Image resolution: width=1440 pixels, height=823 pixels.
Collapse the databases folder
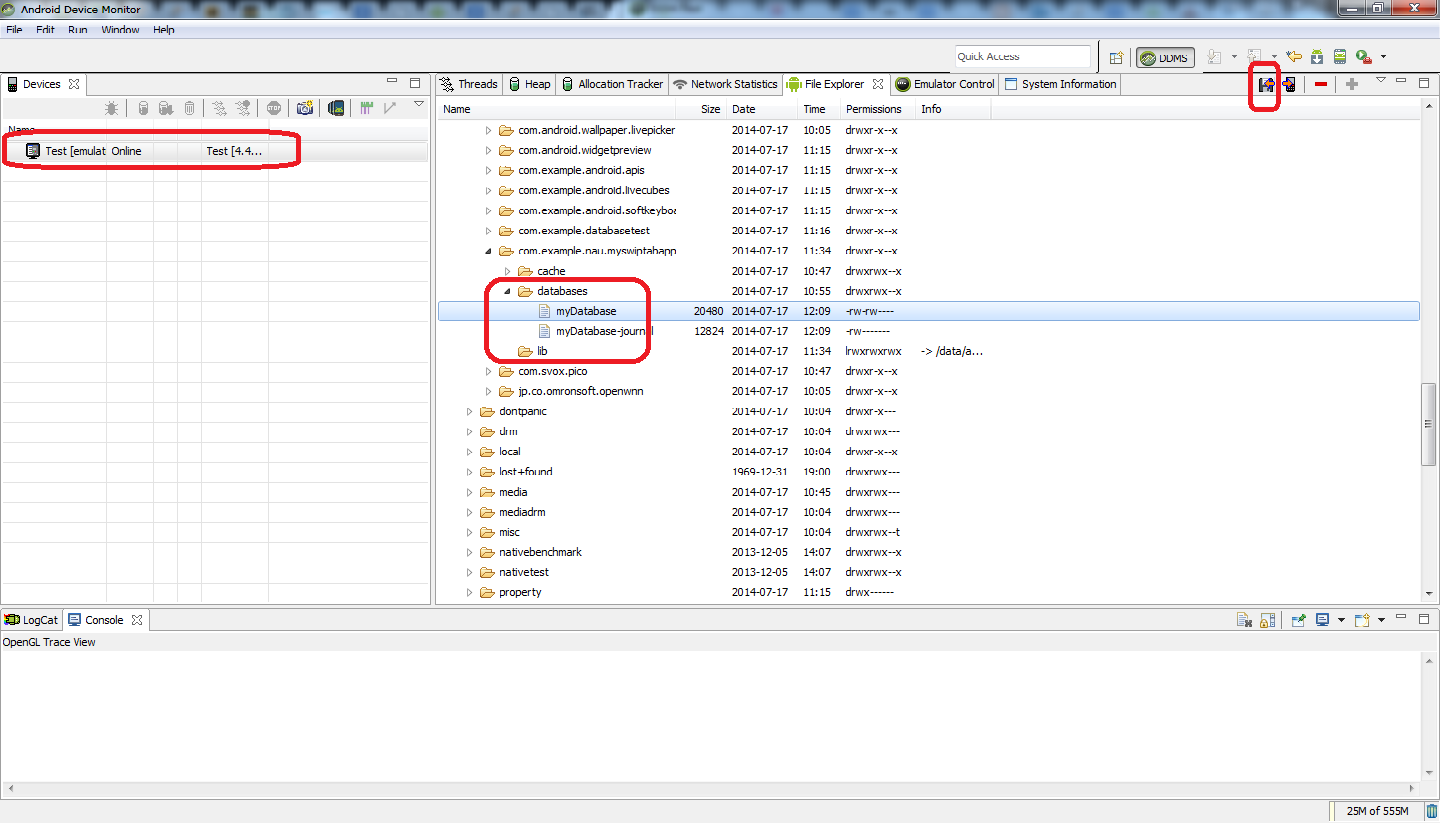(507, 291)
